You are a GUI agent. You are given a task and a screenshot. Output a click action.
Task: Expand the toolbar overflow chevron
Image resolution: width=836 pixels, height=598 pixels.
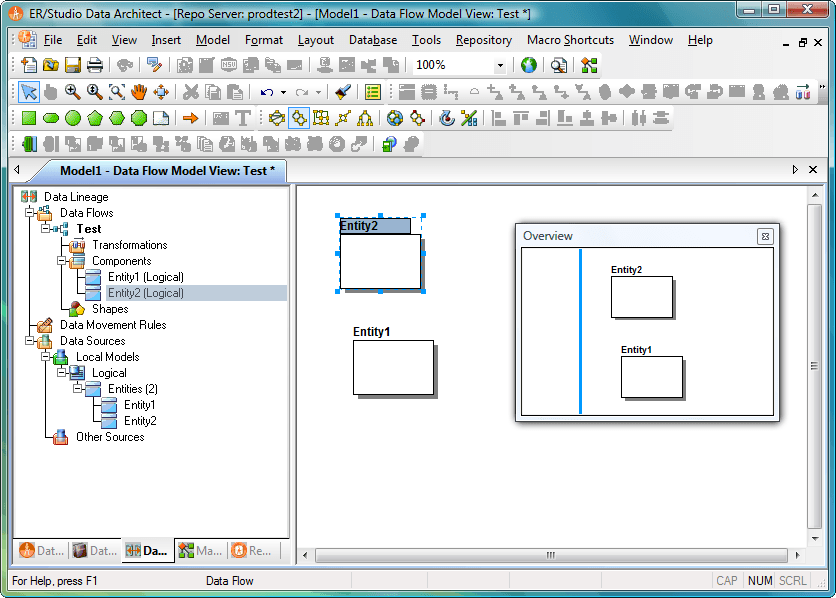[x=822, y=86]
